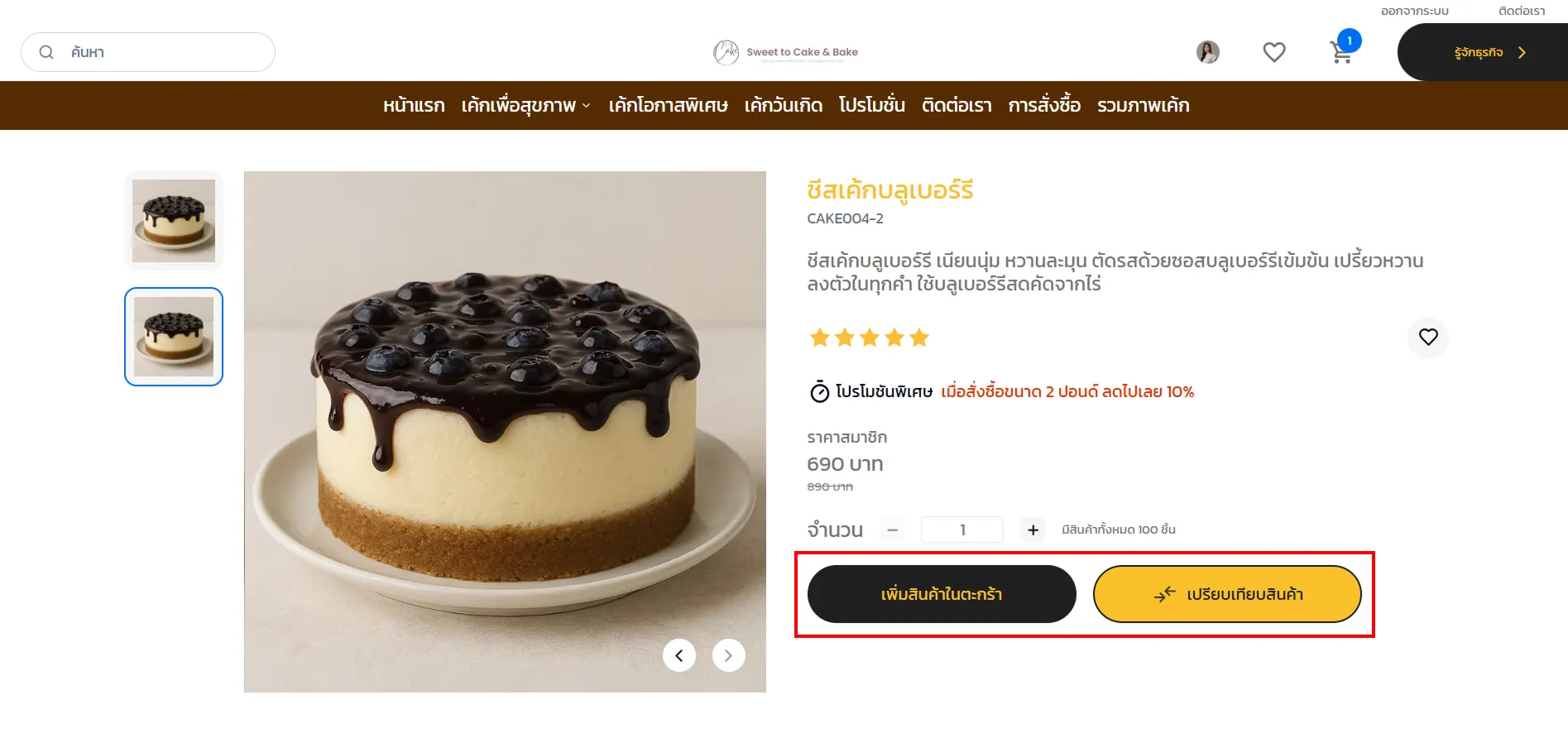Go to เค้กวันเกิด menu
The width and height of the screenshot is (1568, 738).
click(783, 106)
